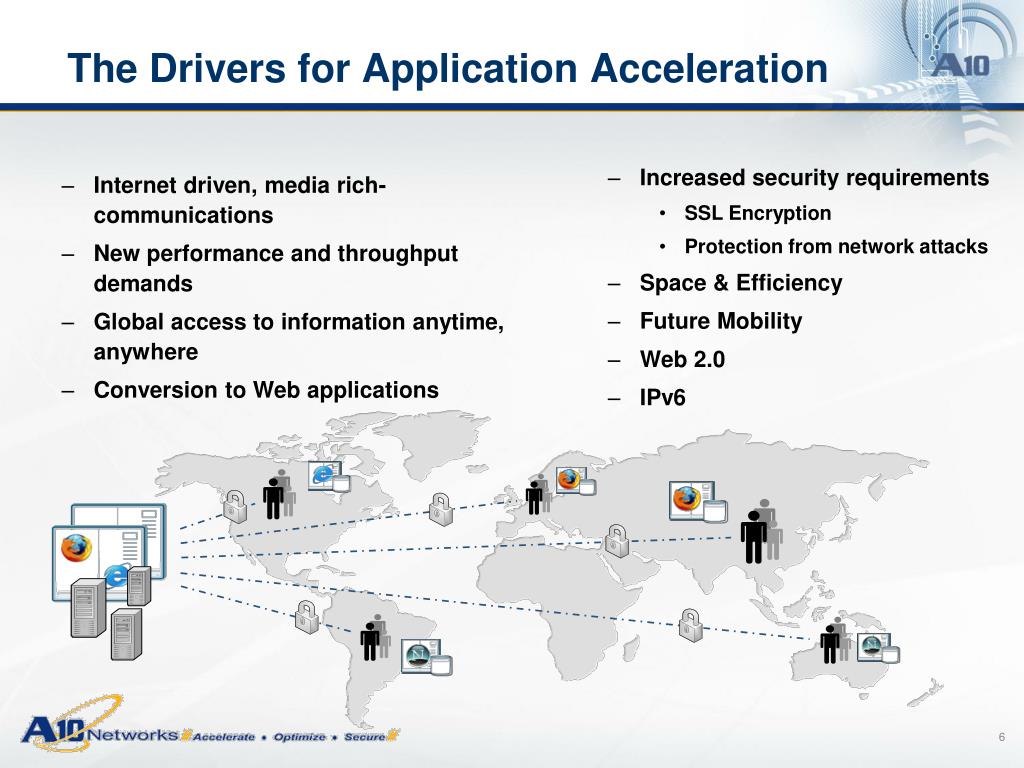Click the 'Future Mobility' bullet

pos(720,321)
